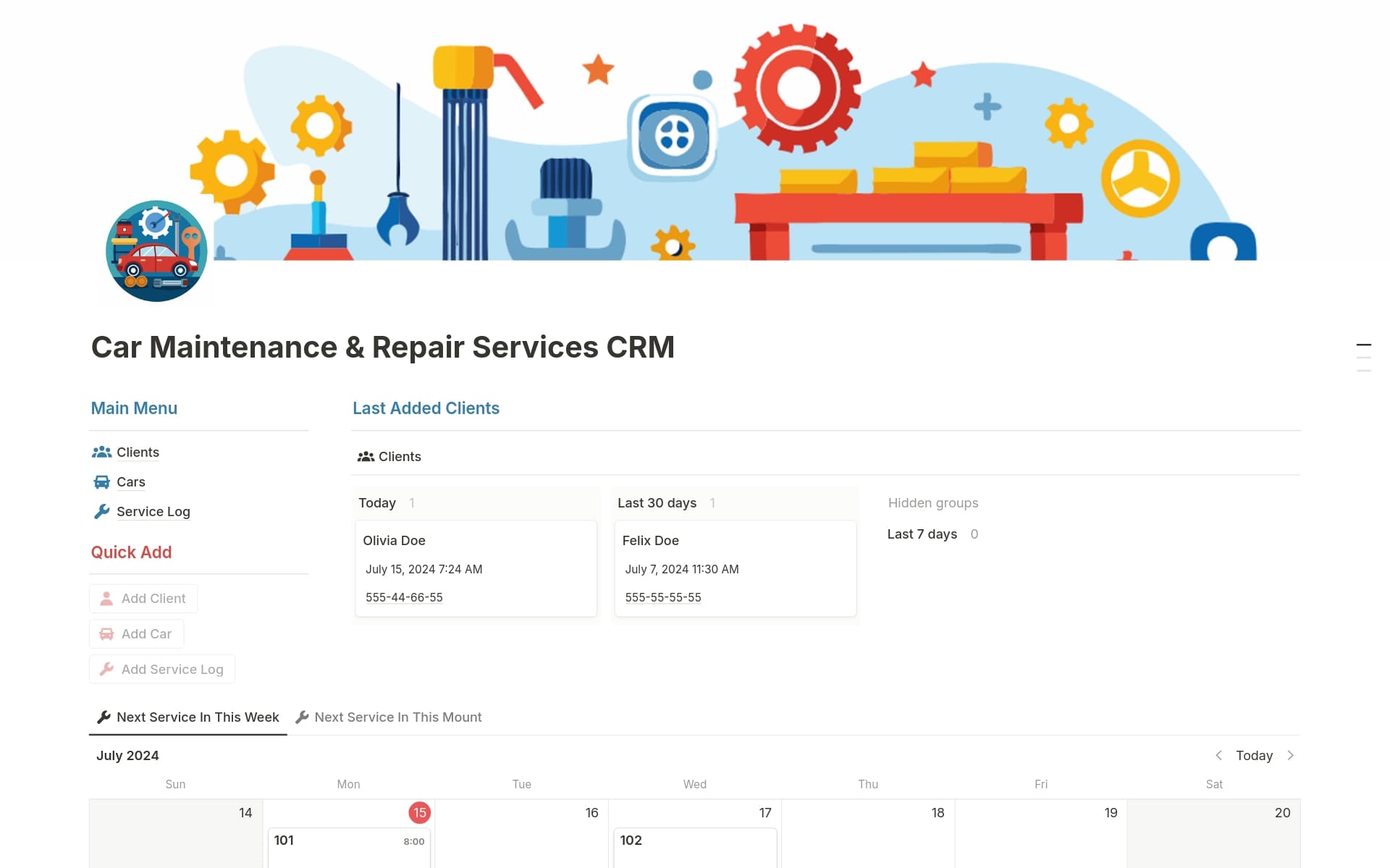Open Service Log via its wrench icon

(102, 512)
